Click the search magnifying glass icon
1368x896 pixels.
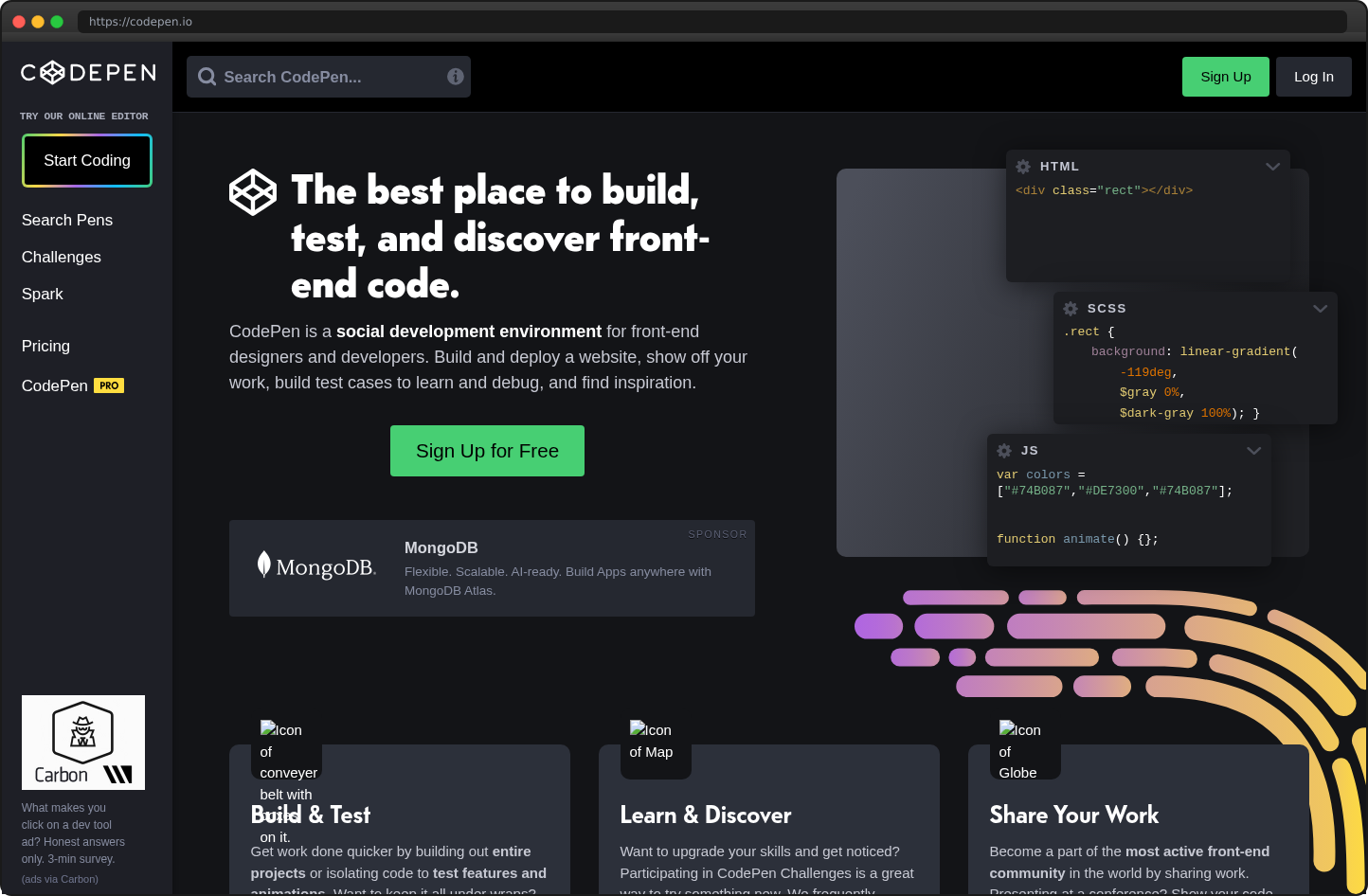207,76
